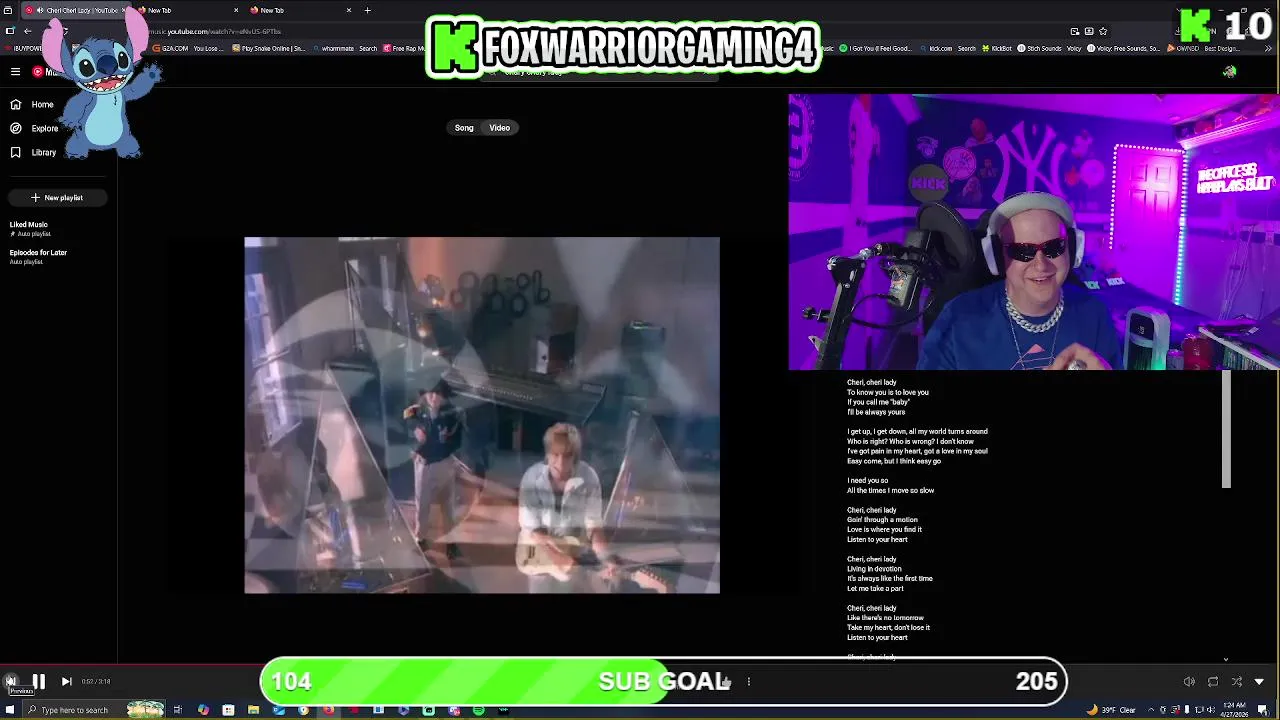Open a new browser tab with plus
Screen dimensions: 1280x720
(x=367, y=10)
